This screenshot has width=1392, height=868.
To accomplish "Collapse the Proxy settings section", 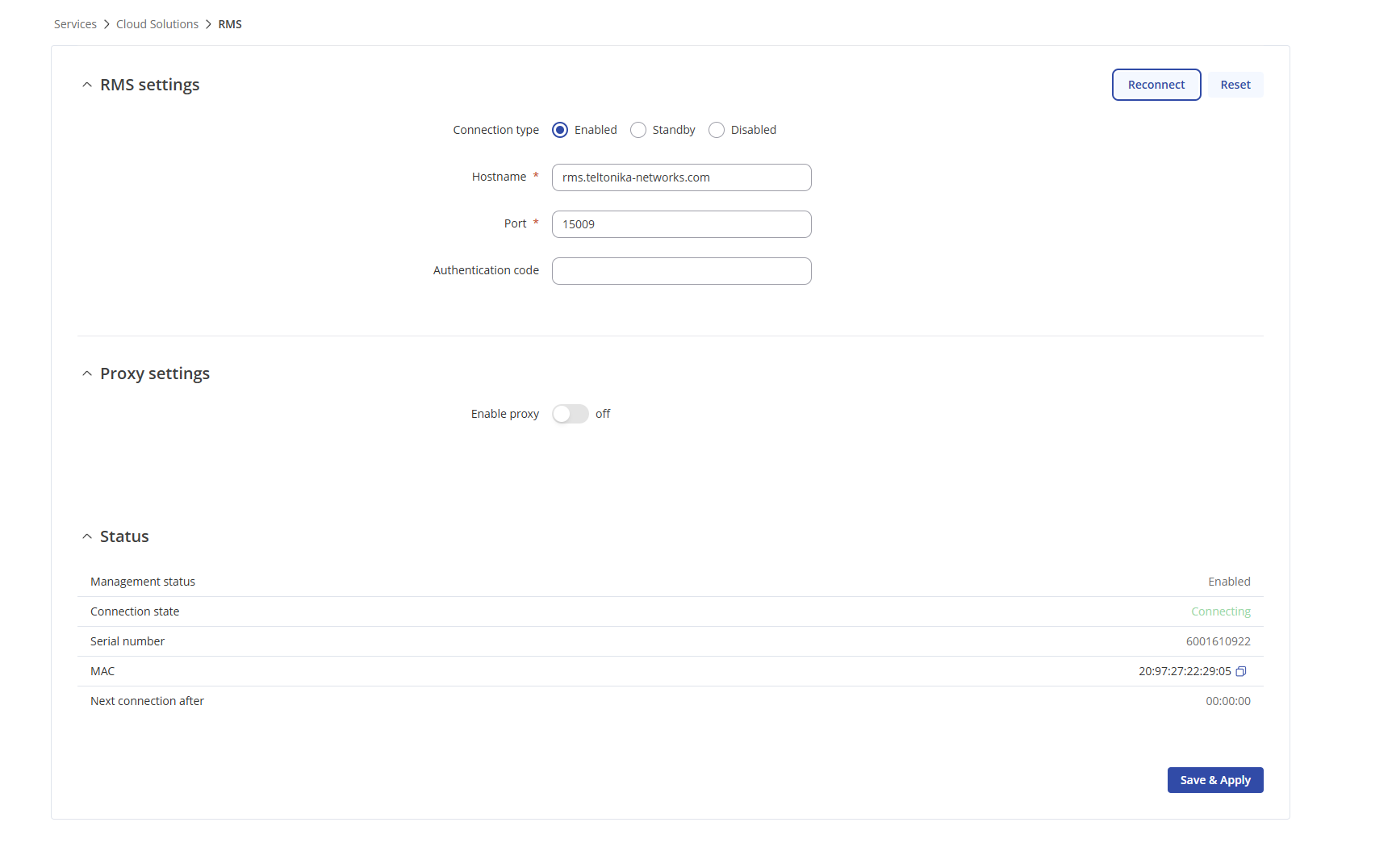I will tap(87, 373).
